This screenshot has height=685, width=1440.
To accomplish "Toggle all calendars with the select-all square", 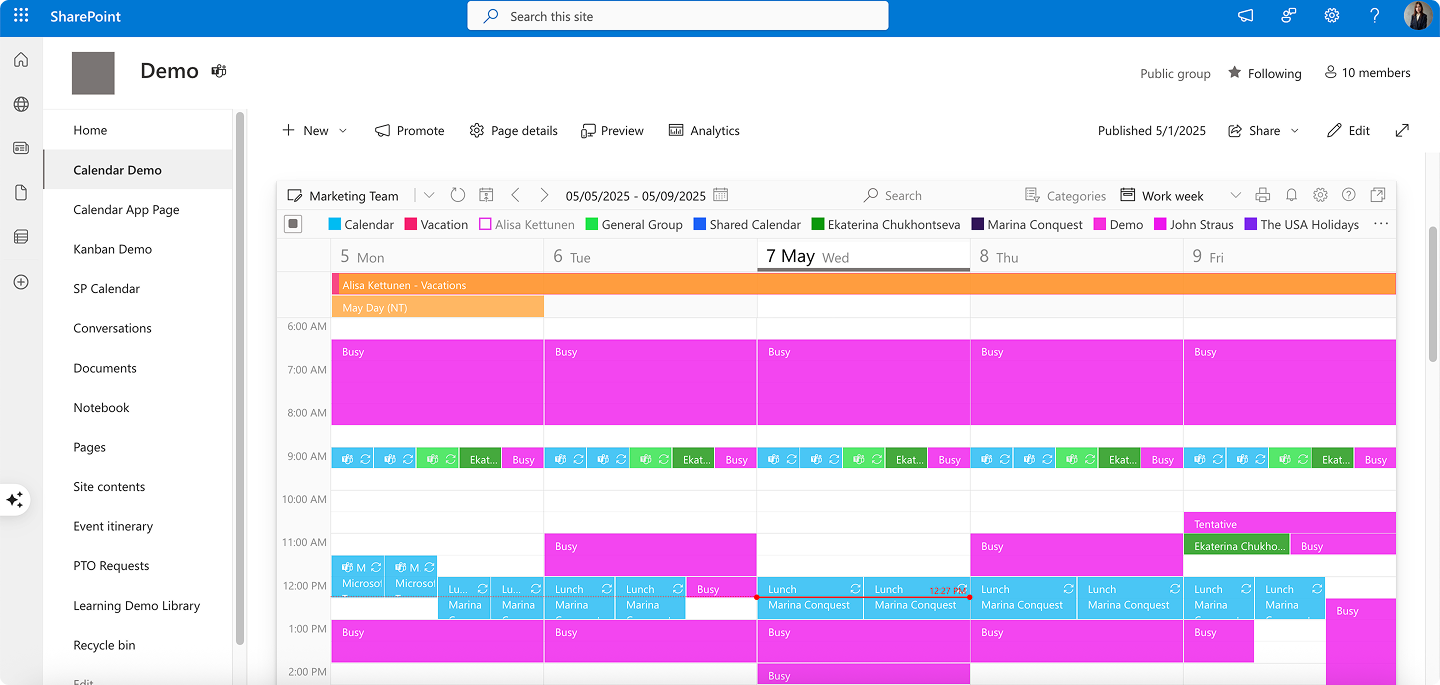I will tap(293, 223).
